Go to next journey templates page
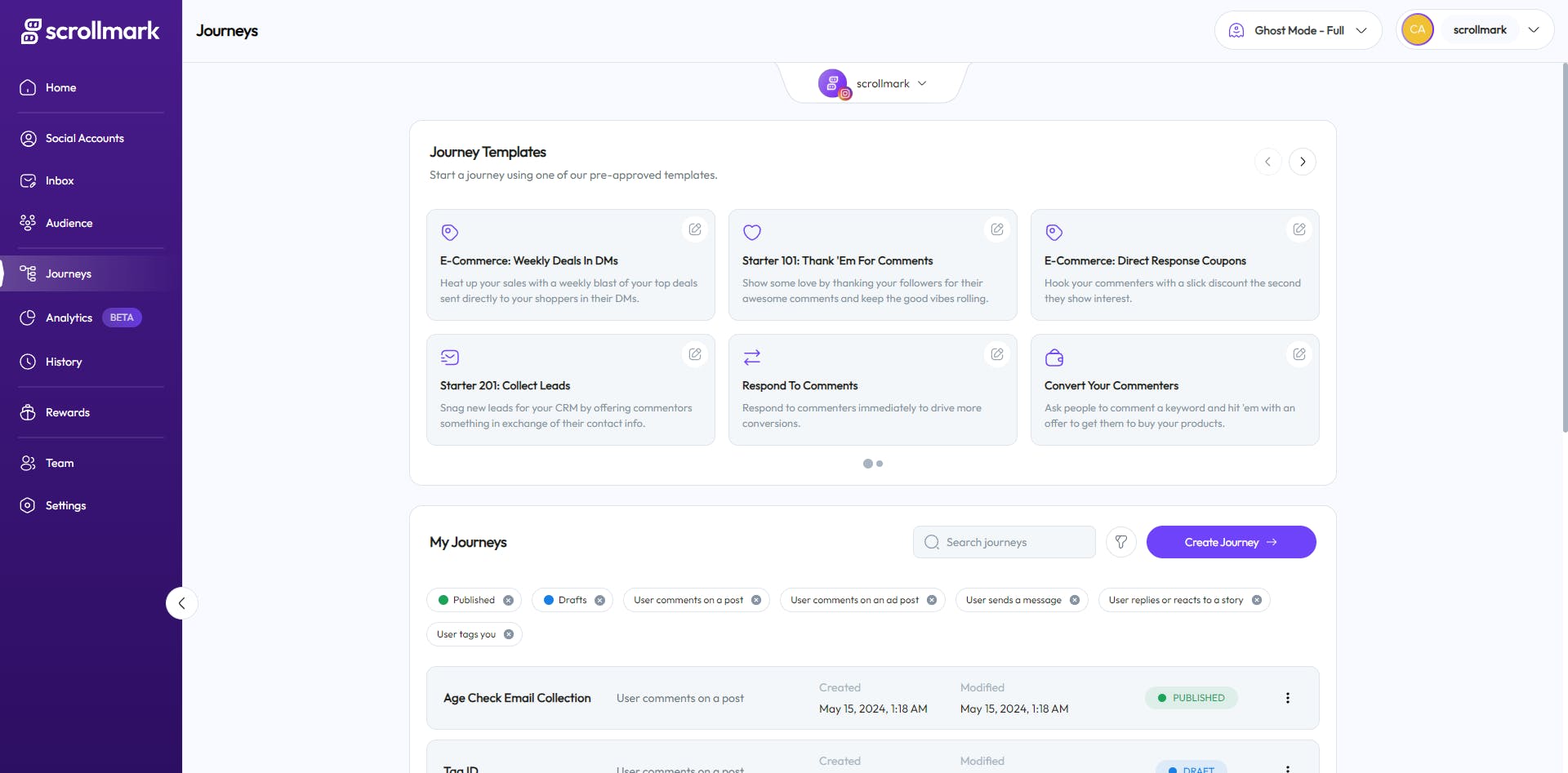The image size is (1568, 773). (1303, 162)
